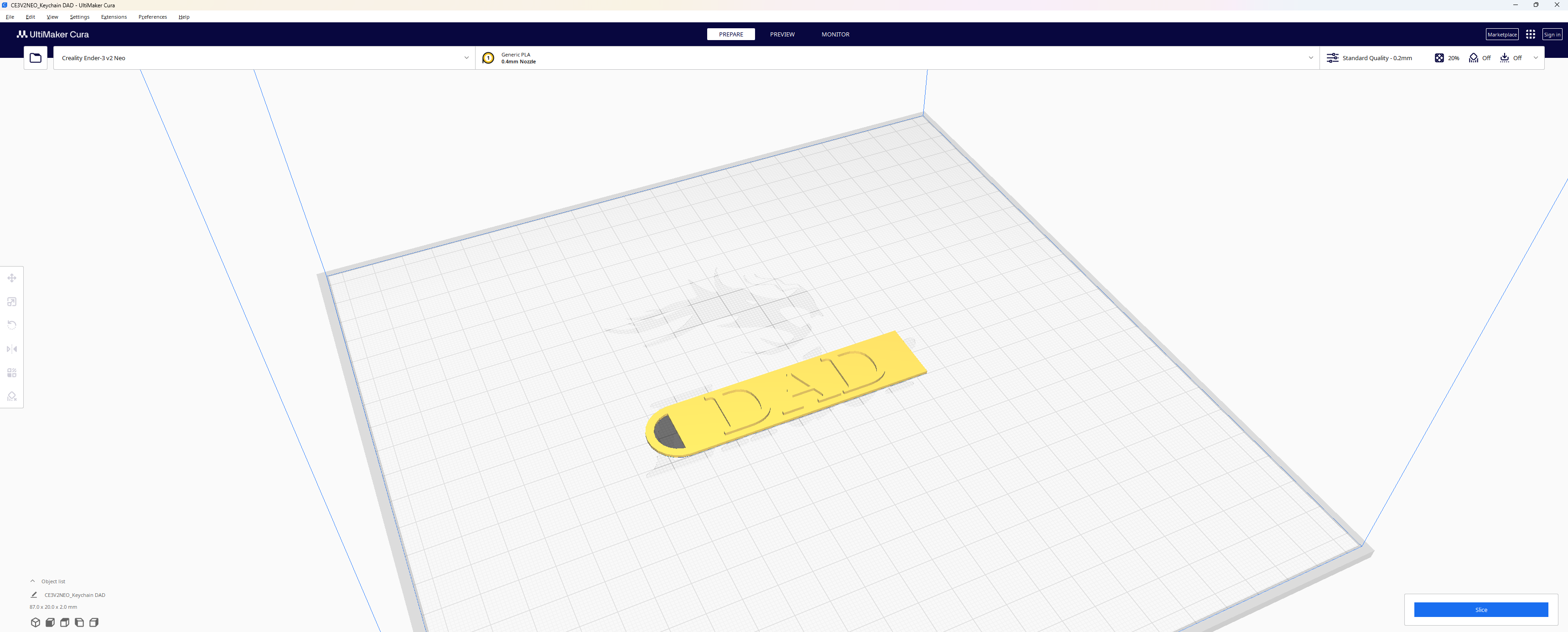The height and width of the screenshot is (632, 1568).
Task: Switch to the PREPARE stage
Action: coord(730,34)
